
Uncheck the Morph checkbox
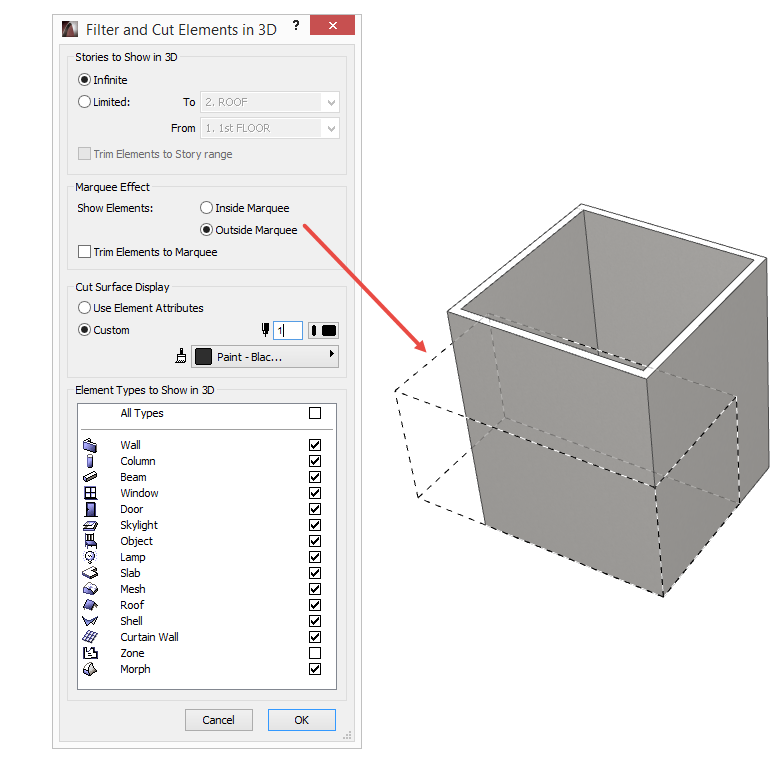(315, 669)
